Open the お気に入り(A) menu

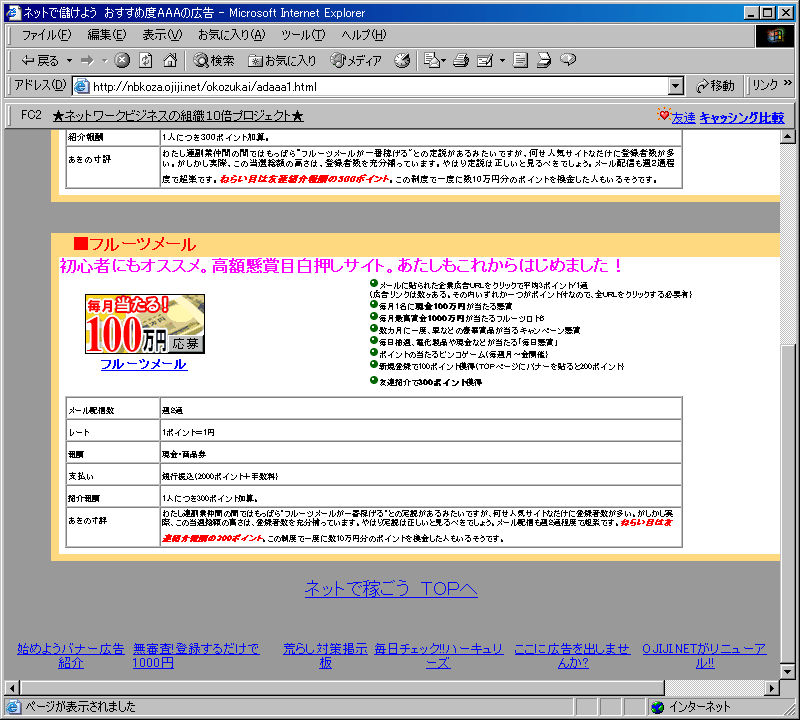pos(232,35)
